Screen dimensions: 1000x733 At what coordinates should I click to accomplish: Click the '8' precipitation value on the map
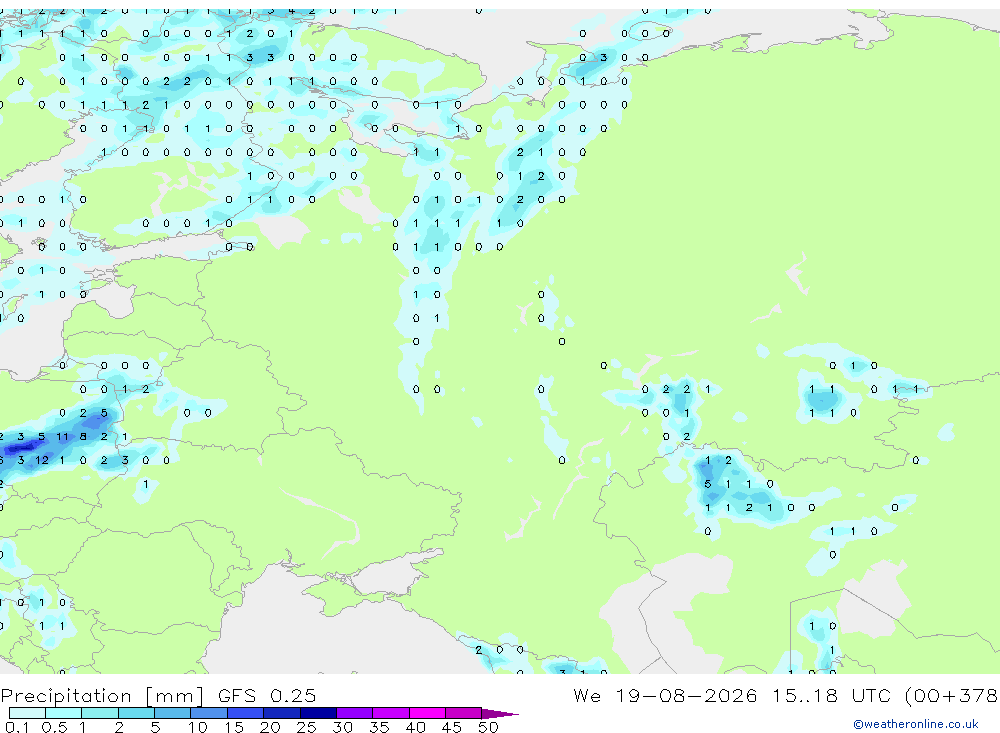click(x=84, y=437)
